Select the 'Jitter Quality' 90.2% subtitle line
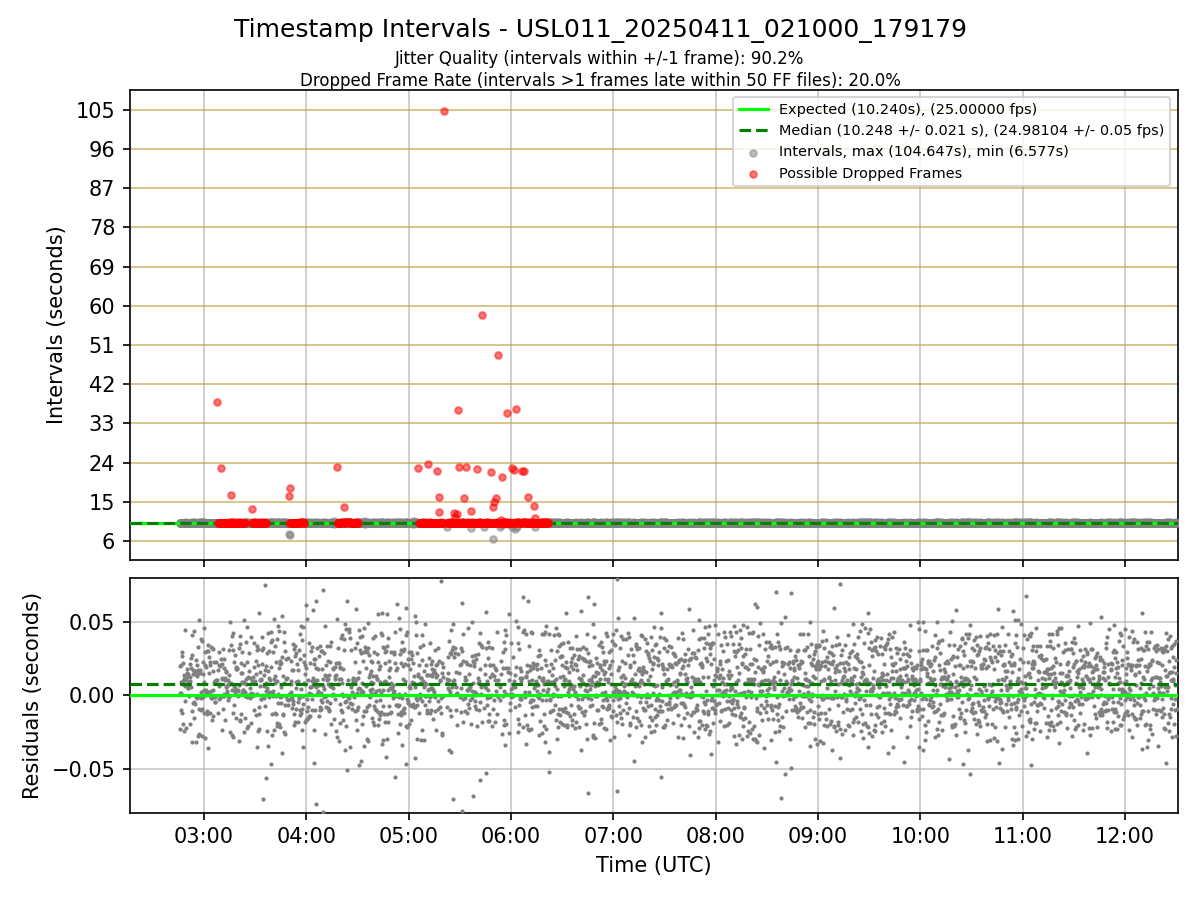The height and width of the screenshot is (900, 1200). point(599,59)
